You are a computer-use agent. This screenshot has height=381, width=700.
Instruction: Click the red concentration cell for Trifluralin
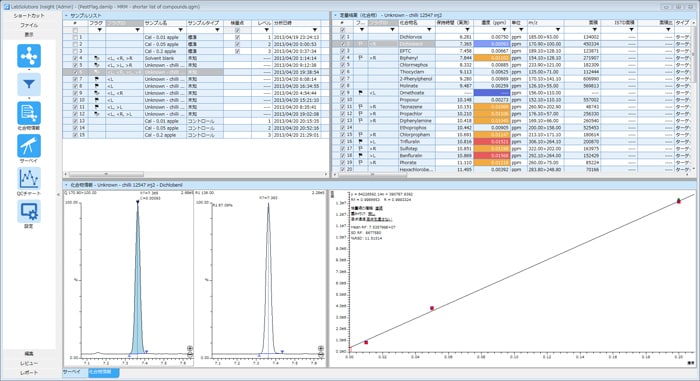click(x=492, y=142)
